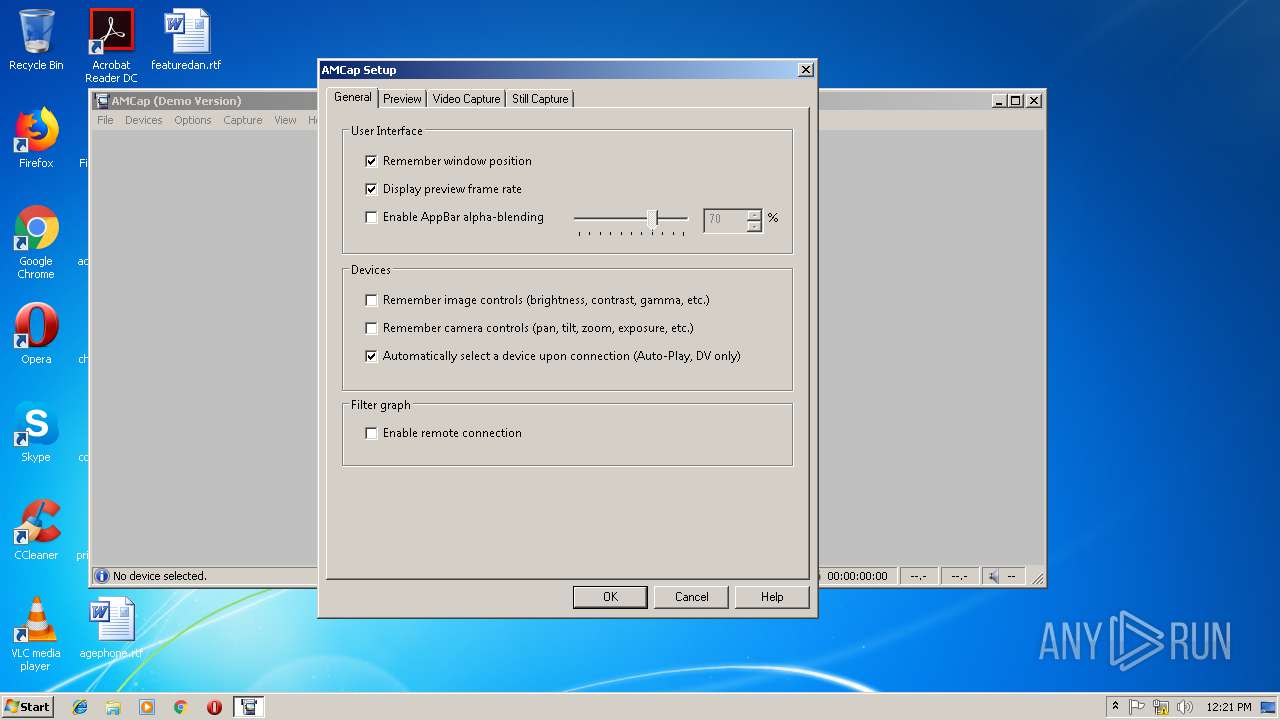Click the taskbar clock showing 12:21 PM

[x=1229, y=707]
